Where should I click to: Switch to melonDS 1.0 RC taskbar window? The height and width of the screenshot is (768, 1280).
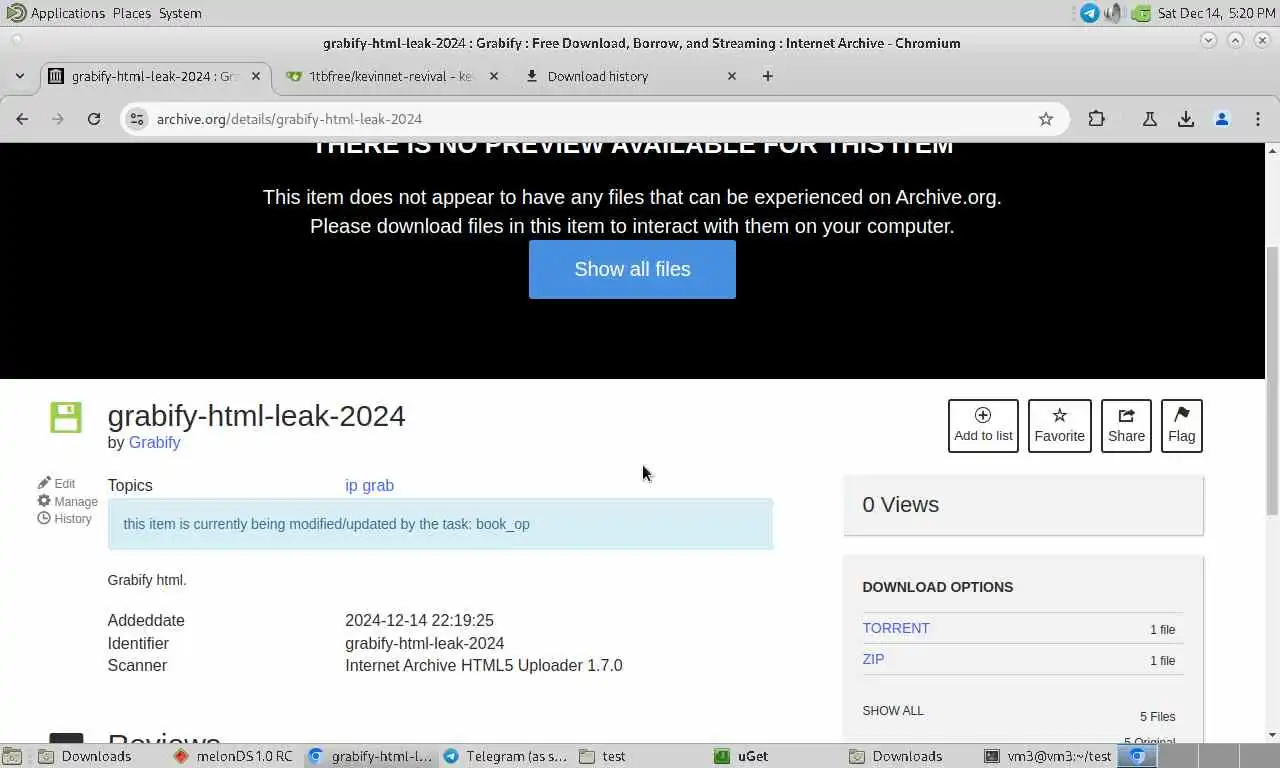(x=233, y=756)
